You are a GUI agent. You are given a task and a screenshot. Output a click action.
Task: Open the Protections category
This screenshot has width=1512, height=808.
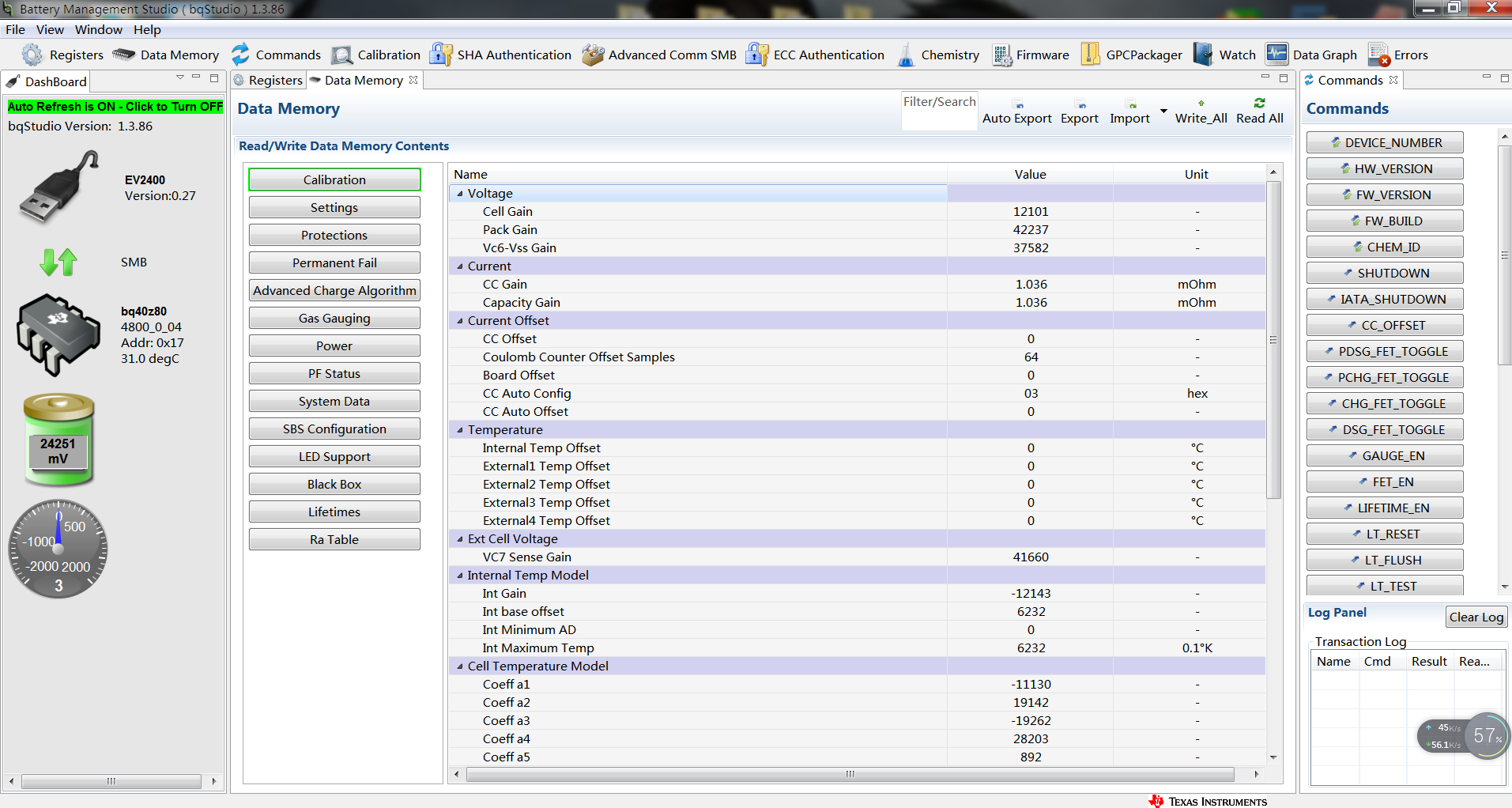click(334, 235)
